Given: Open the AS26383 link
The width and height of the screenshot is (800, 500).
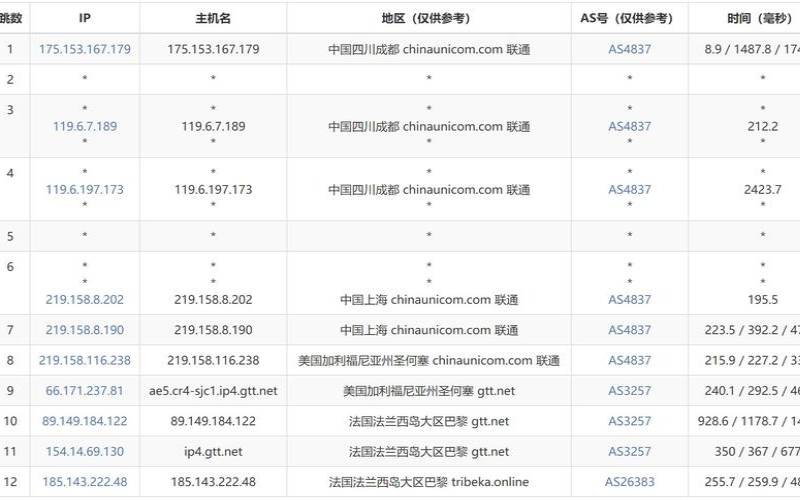Looking at the screenshot, I should click(x=629, y=482).
